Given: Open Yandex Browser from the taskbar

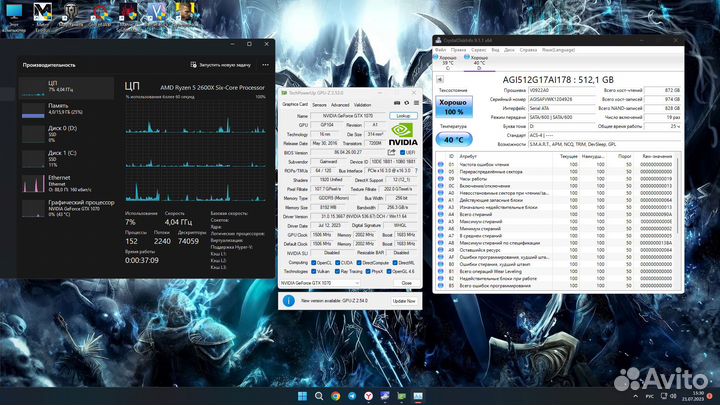Looking at the screenshot, I should point(368,396).
